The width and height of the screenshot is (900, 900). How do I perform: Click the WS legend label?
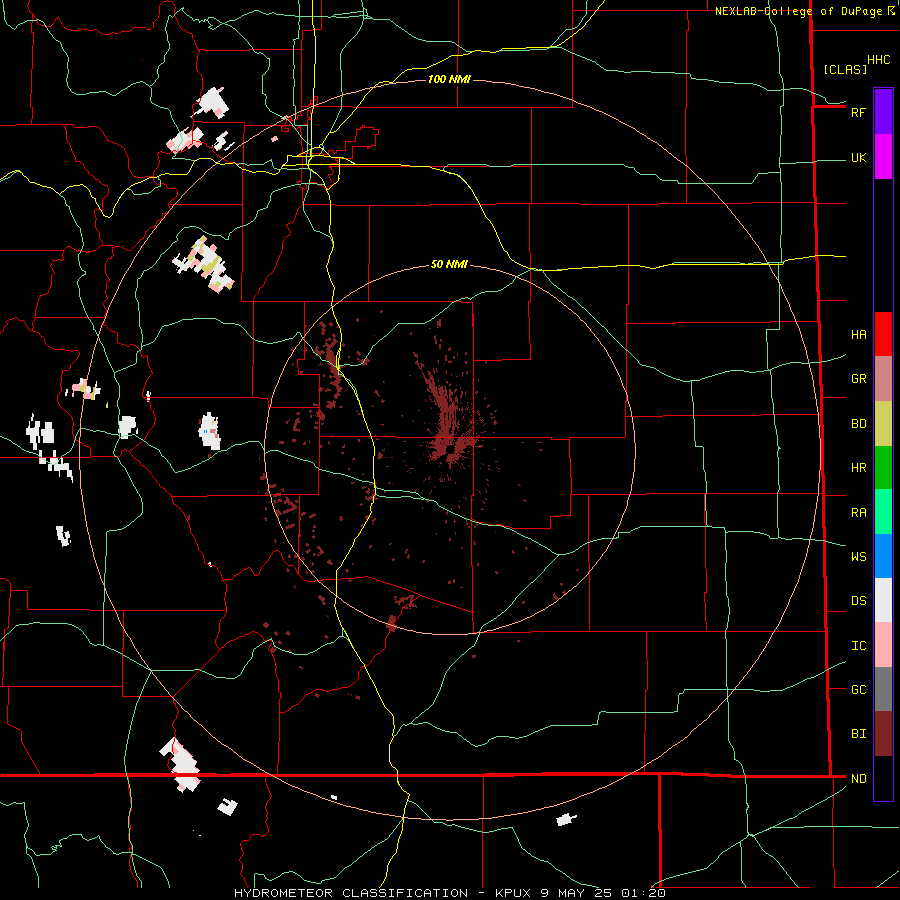pyautogui.click(x=858, y=557)
